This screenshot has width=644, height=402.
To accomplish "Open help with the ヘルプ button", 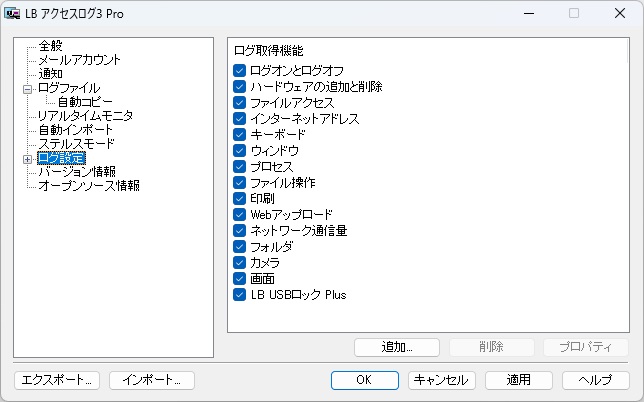I will tap(596, 380).
